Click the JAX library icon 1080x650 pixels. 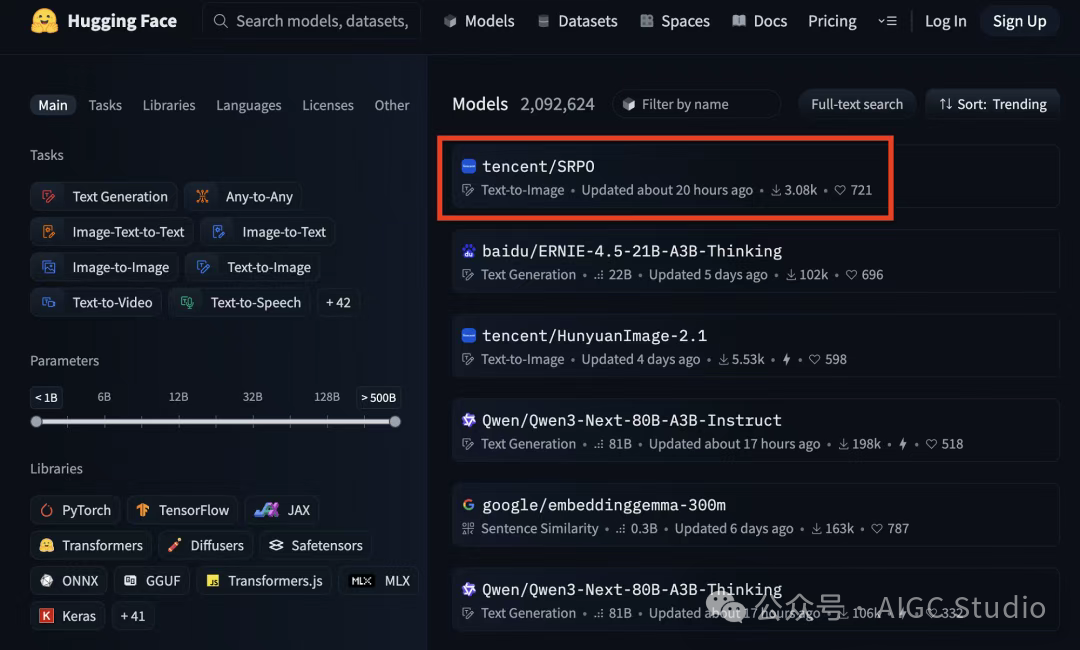click(x=267, y=510)
